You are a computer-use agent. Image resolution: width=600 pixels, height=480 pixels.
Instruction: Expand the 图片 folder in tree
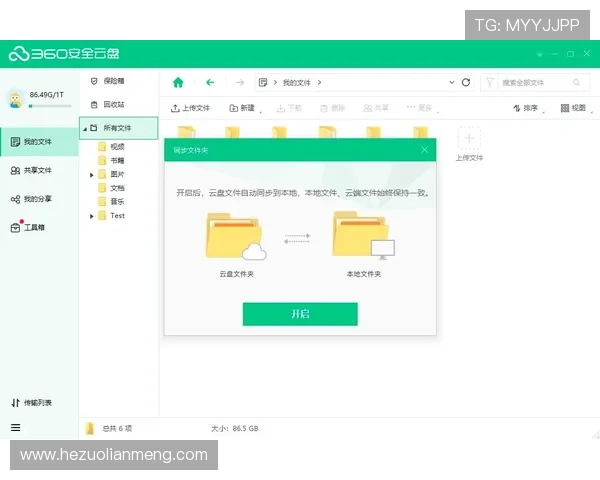92,174
